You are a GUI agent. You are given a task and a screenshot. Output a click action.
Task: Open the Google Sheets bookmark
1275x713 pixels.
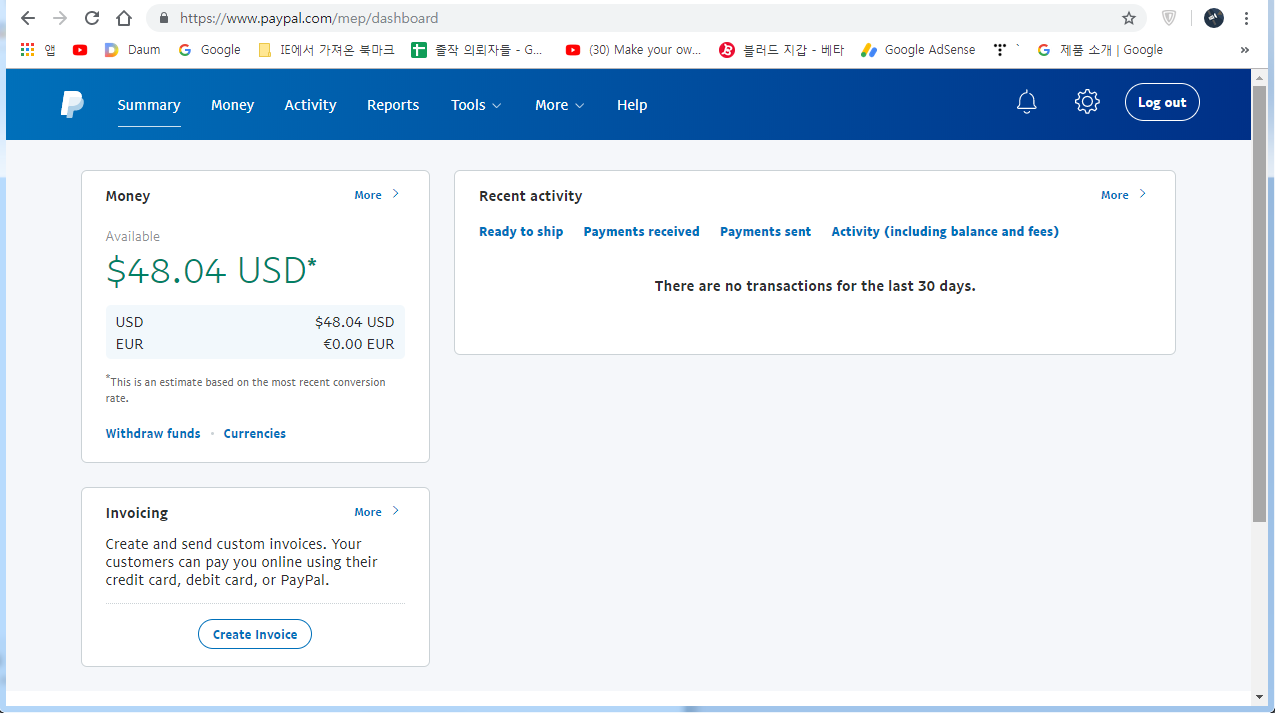477,50
